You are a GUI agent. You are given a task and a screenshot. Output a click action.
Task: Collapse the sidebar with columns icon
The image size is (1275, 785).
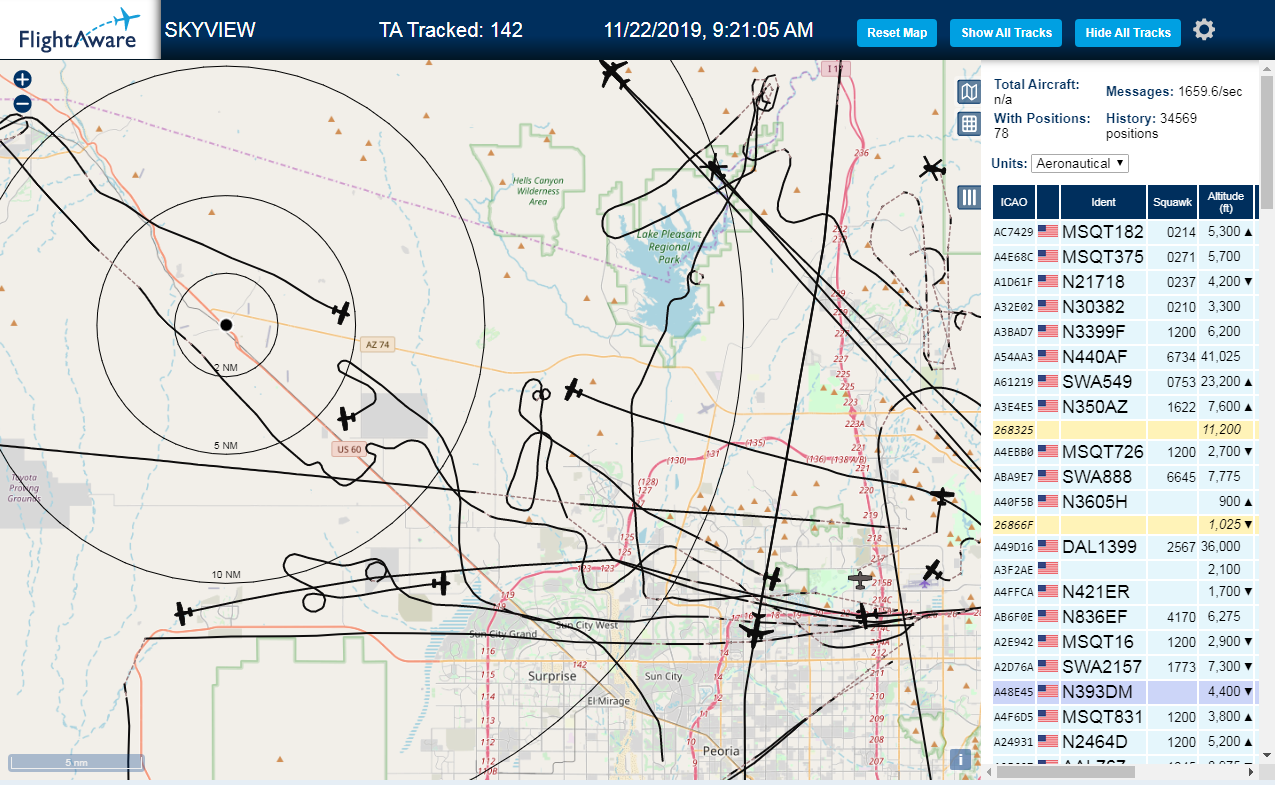coord(968,197)
